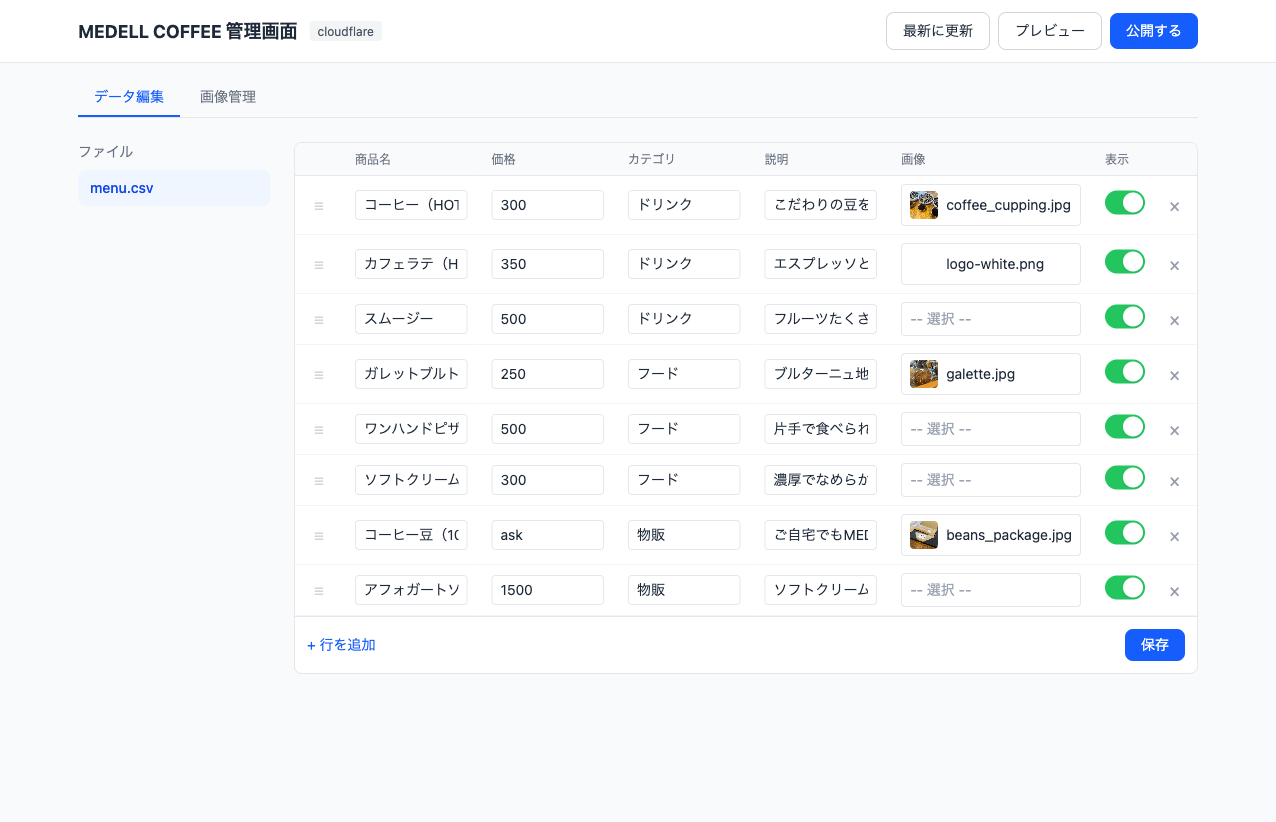The image size is (1276, 822).
Task: Open the galette.jpg thumbnail preview
Action: coord(923,373)
